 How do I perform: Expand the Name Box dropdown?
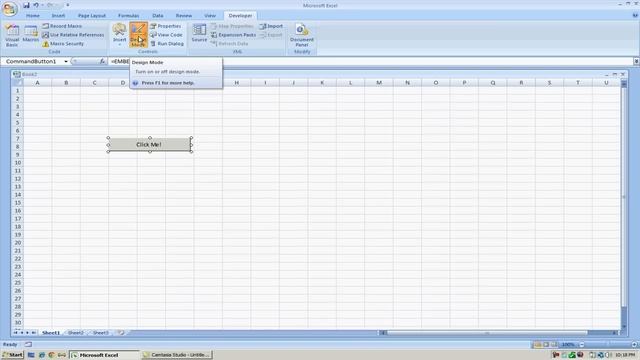click(x=66, y=61)
